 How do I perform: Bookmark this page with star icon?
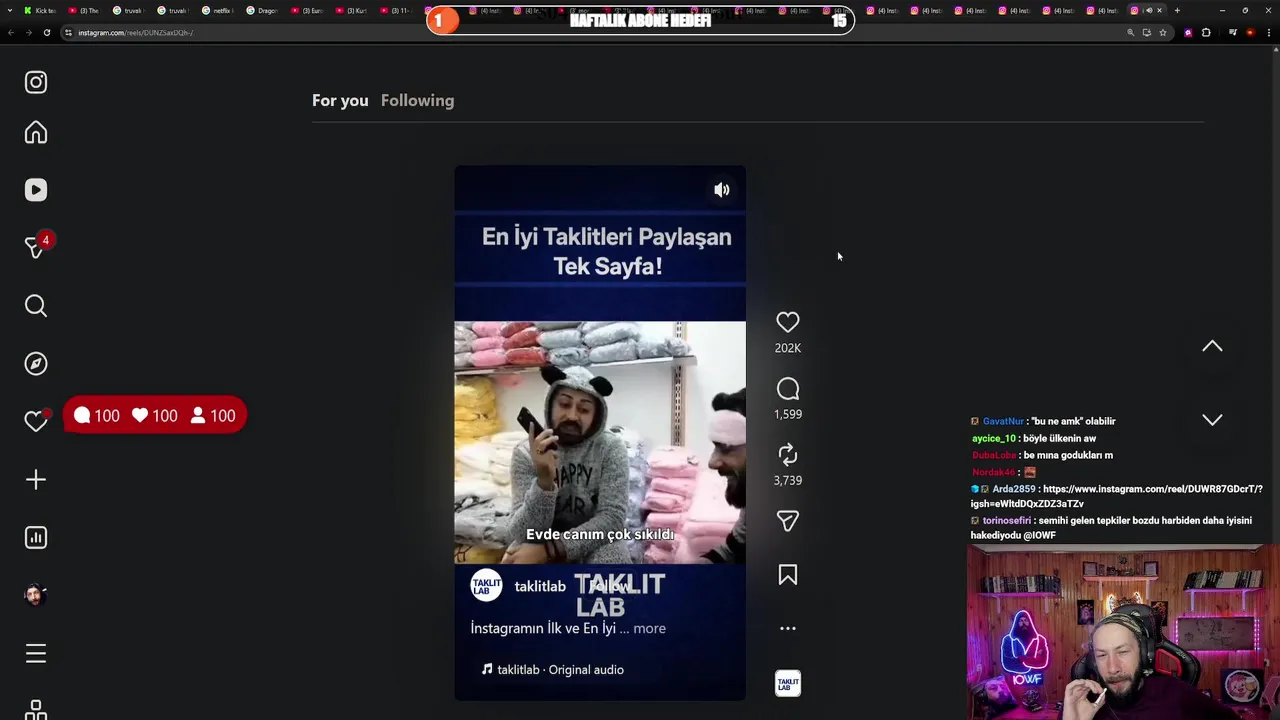pyautogui.click(x=1163, y=32)
